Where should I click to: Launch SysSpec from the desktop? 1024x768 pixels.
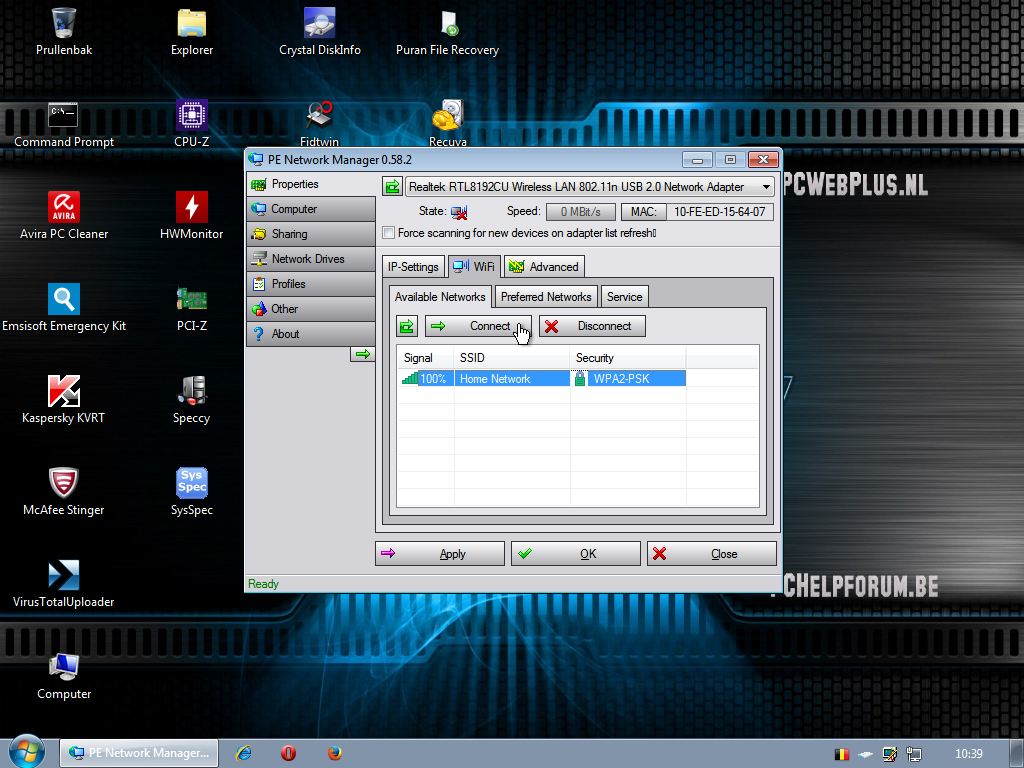(x=191, y=492)
